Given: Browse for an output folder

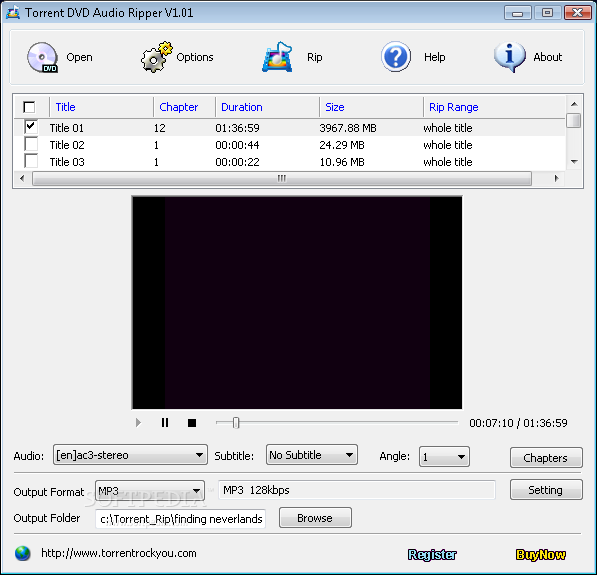Looking at the screenshot, I should 315,518.
